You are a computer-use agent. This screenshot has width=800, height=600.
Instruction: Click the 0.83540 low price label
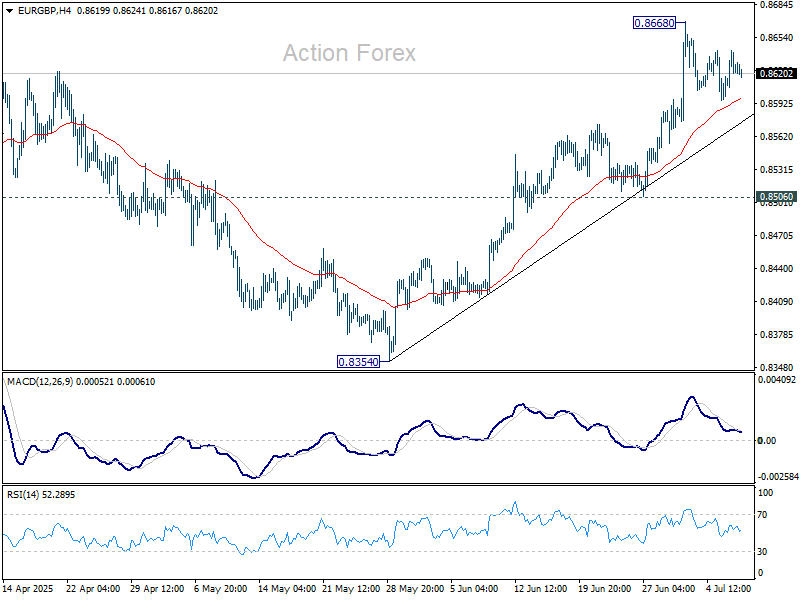359,362
